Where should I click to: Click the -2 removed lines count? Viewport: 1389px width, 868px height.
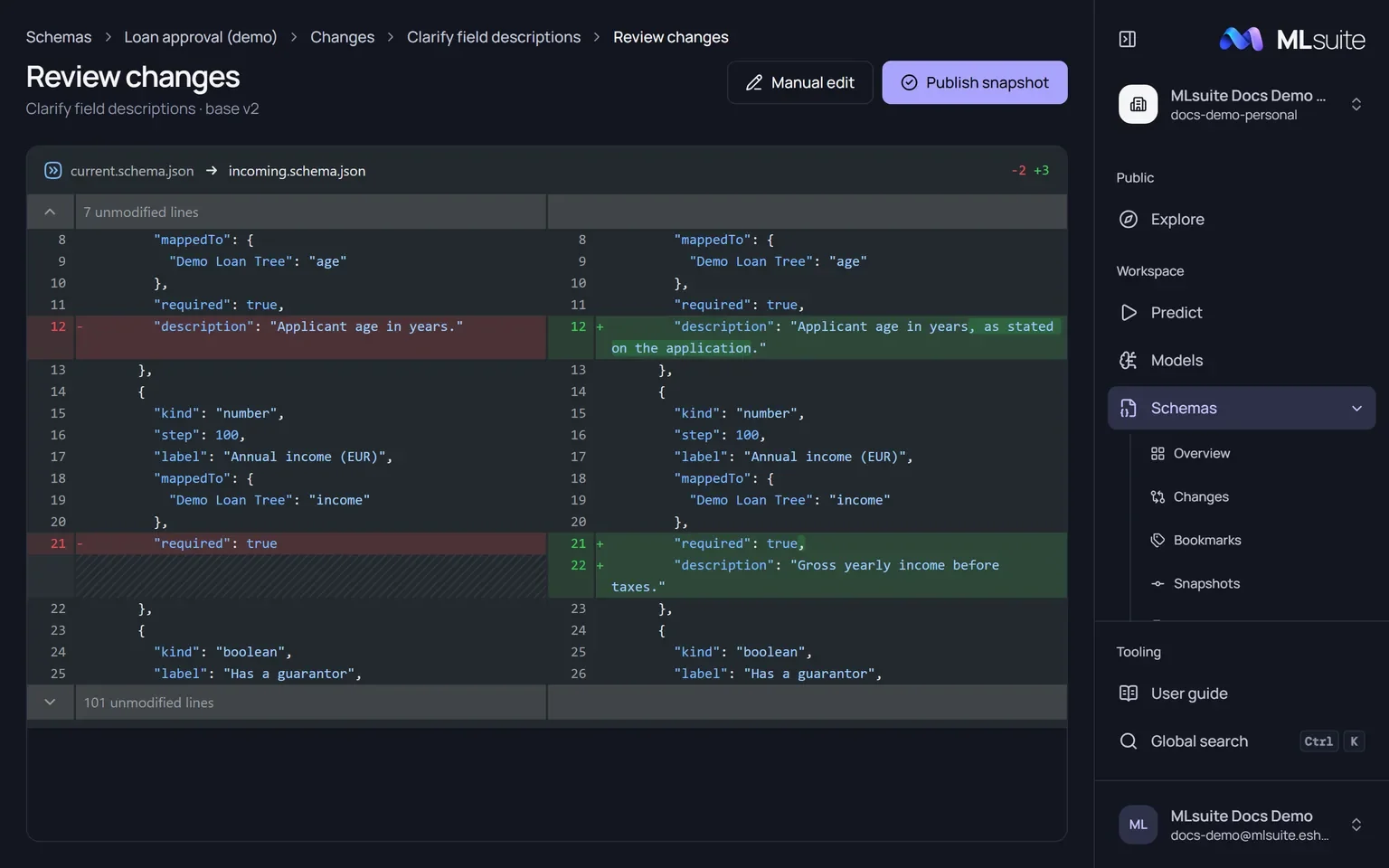(1018, 170)
